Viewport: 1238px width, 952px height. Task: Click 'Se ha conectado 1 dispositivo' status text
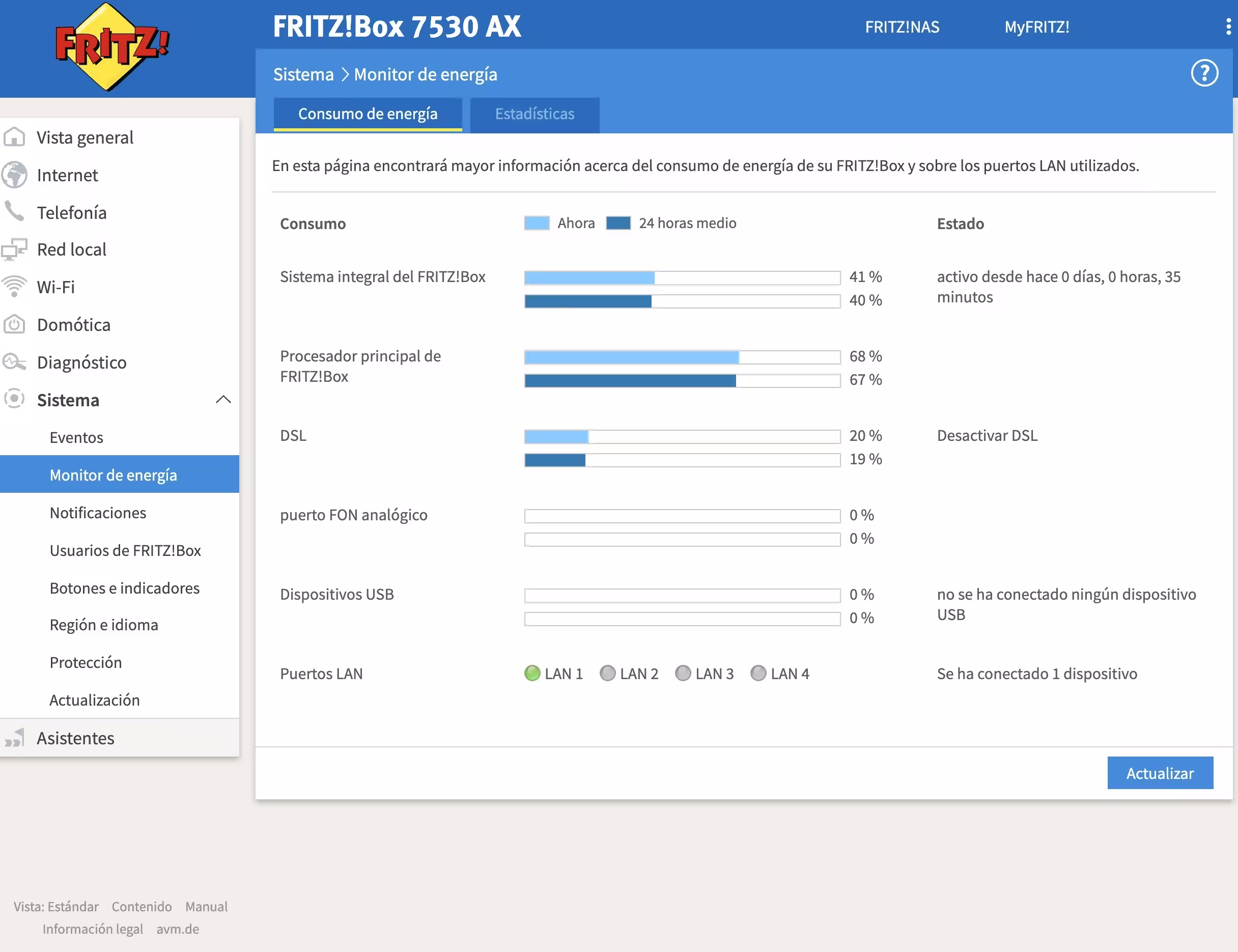[1037, 673]
